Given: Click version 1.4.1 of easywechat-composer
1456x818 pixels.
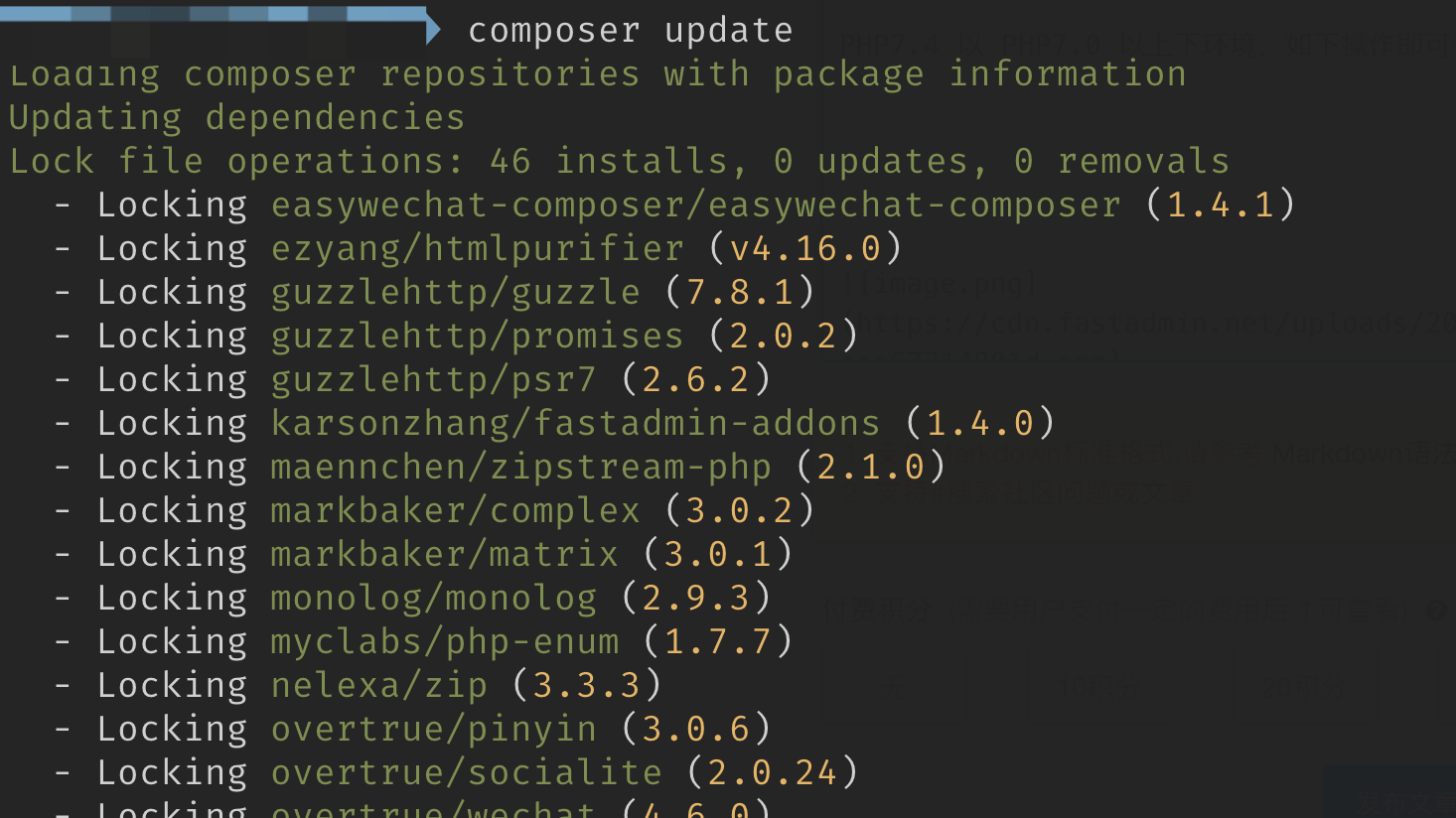Looking at the screenshot, I should 1220,205.
